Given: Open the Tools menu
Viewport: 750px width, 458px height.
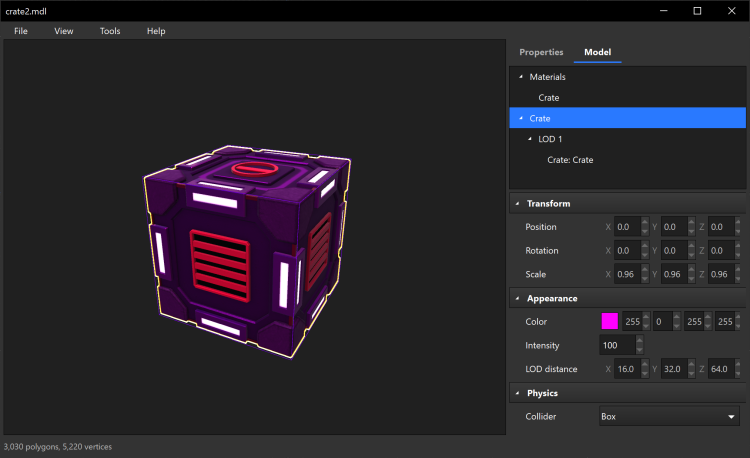Looking at the screenshot, I should pos(110,31).
